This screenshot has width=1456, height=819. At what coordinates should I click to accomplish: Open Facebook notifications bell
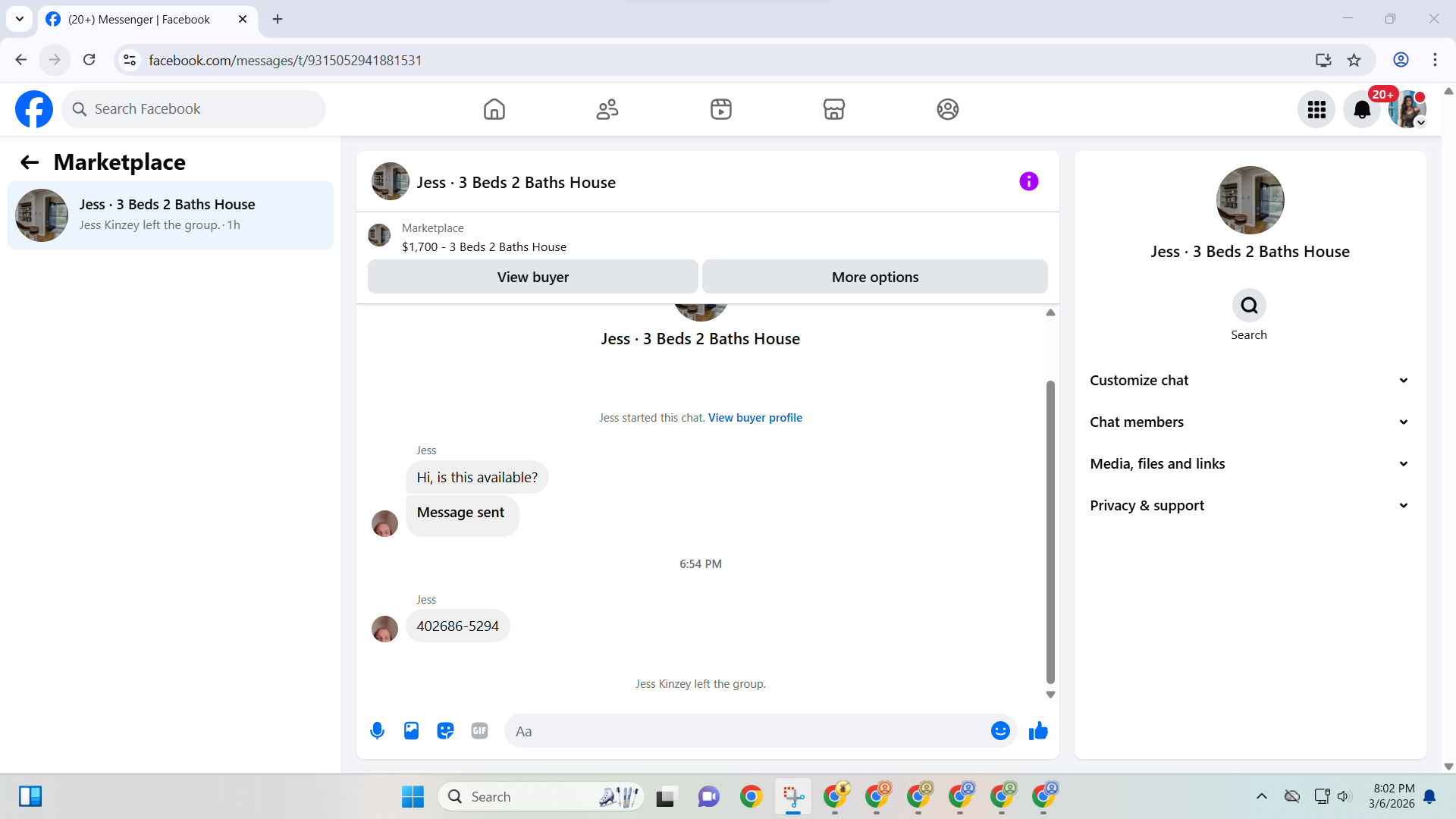point(1362,109)
